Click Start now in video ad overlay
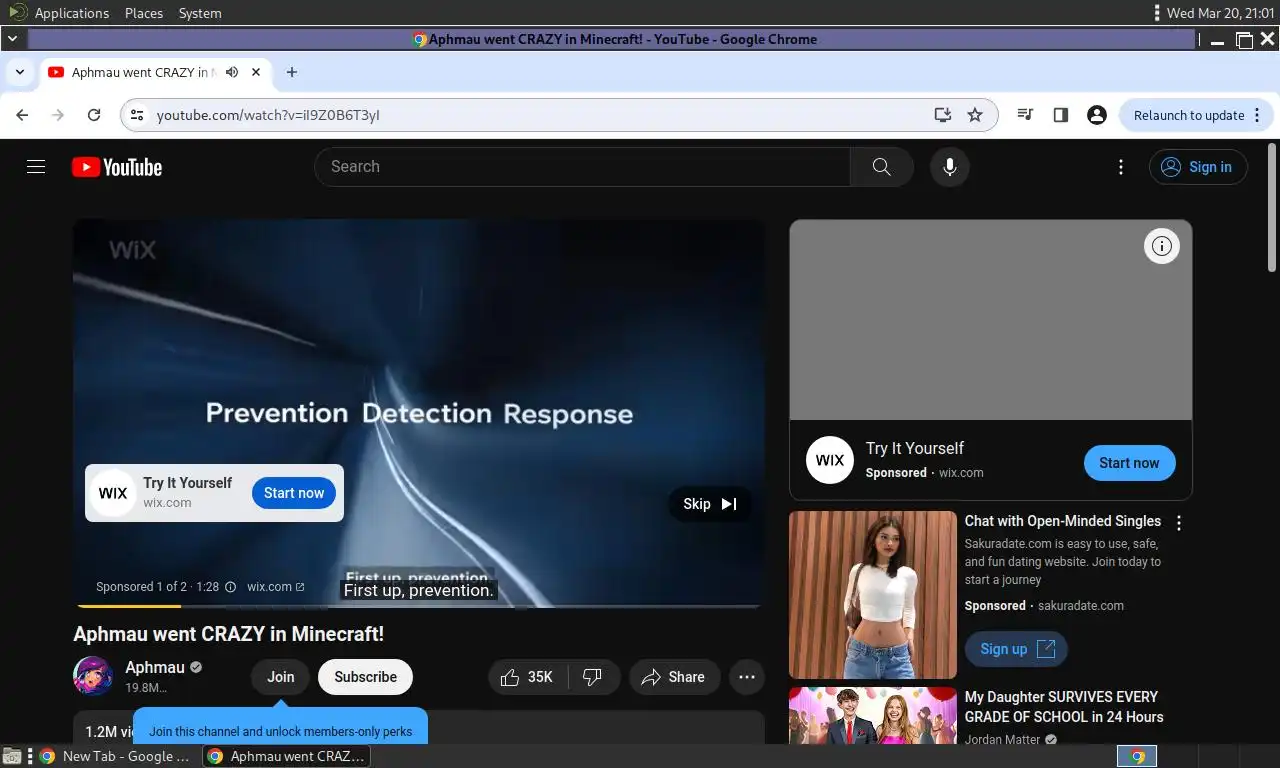 click(x=294, y=493)
